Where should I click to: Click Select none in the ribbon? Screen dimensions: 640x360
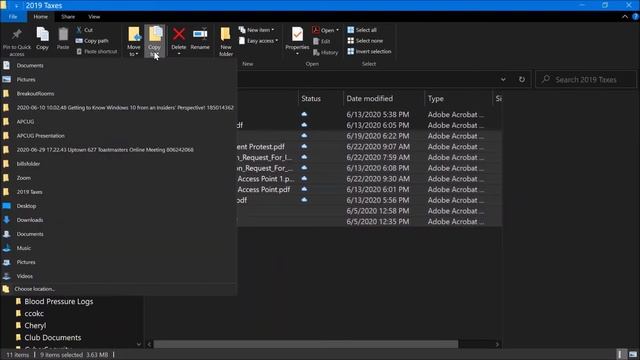365,41
